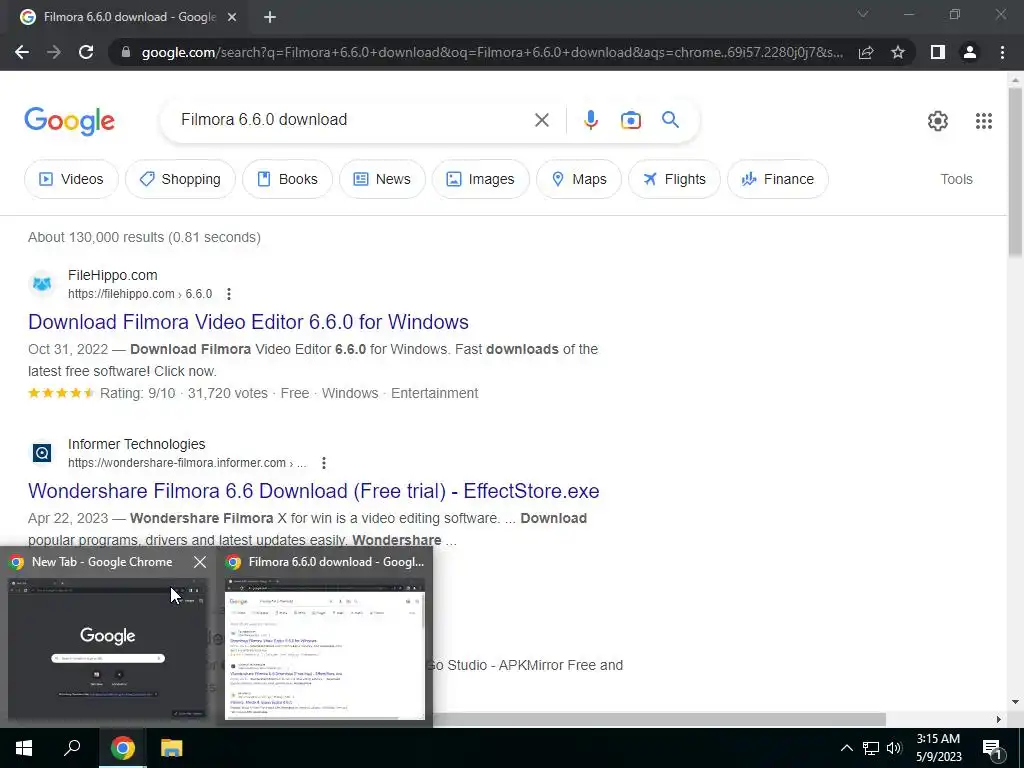Click the Google logo
Screen dimensions: 1024x768
(69, 121)
